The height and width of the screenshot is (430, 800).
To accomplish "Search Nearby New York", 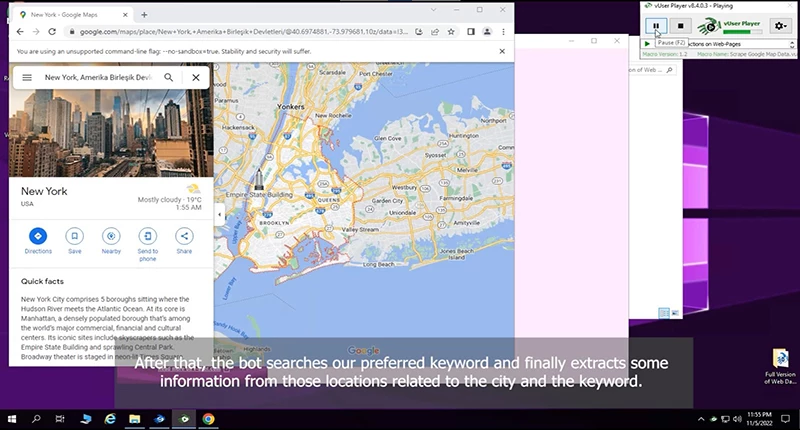I will [x=111, y=241].
